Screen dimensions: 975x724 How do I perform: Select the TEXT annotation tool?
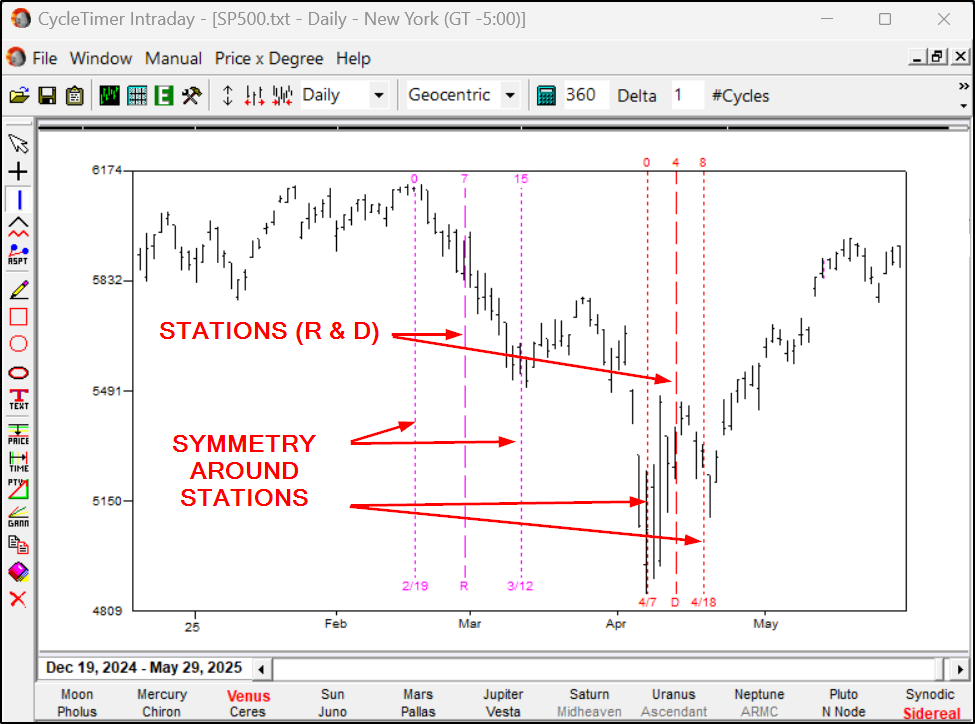click(17, 397)
